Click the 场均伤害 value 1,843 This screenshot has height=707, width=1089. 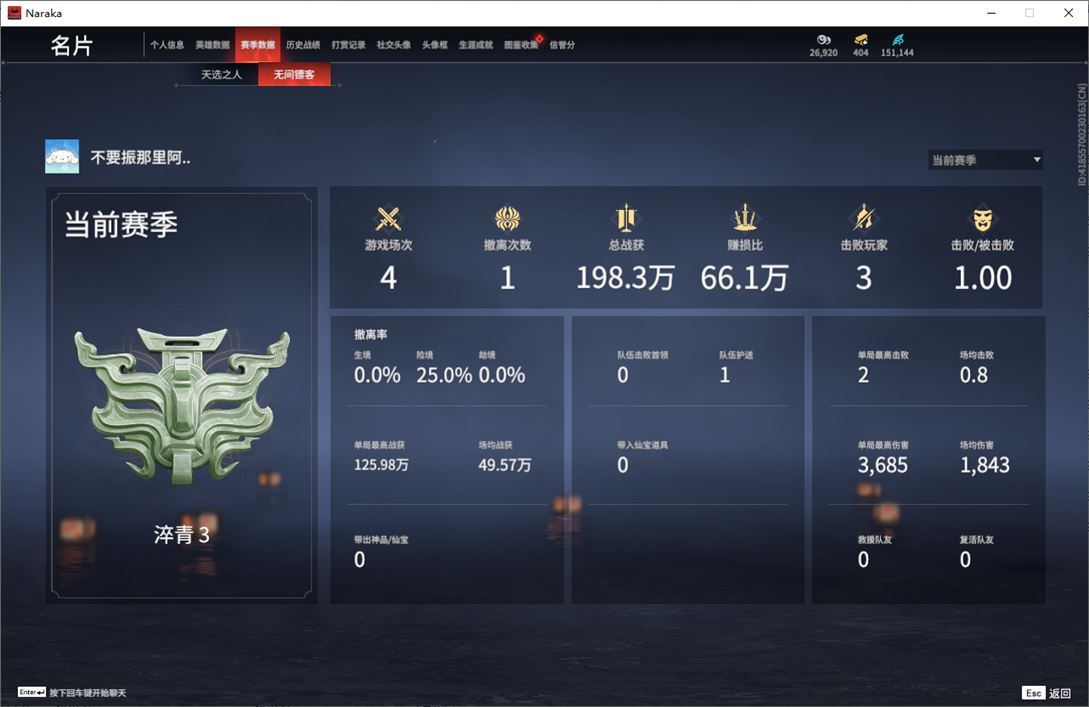click(985, 465)
